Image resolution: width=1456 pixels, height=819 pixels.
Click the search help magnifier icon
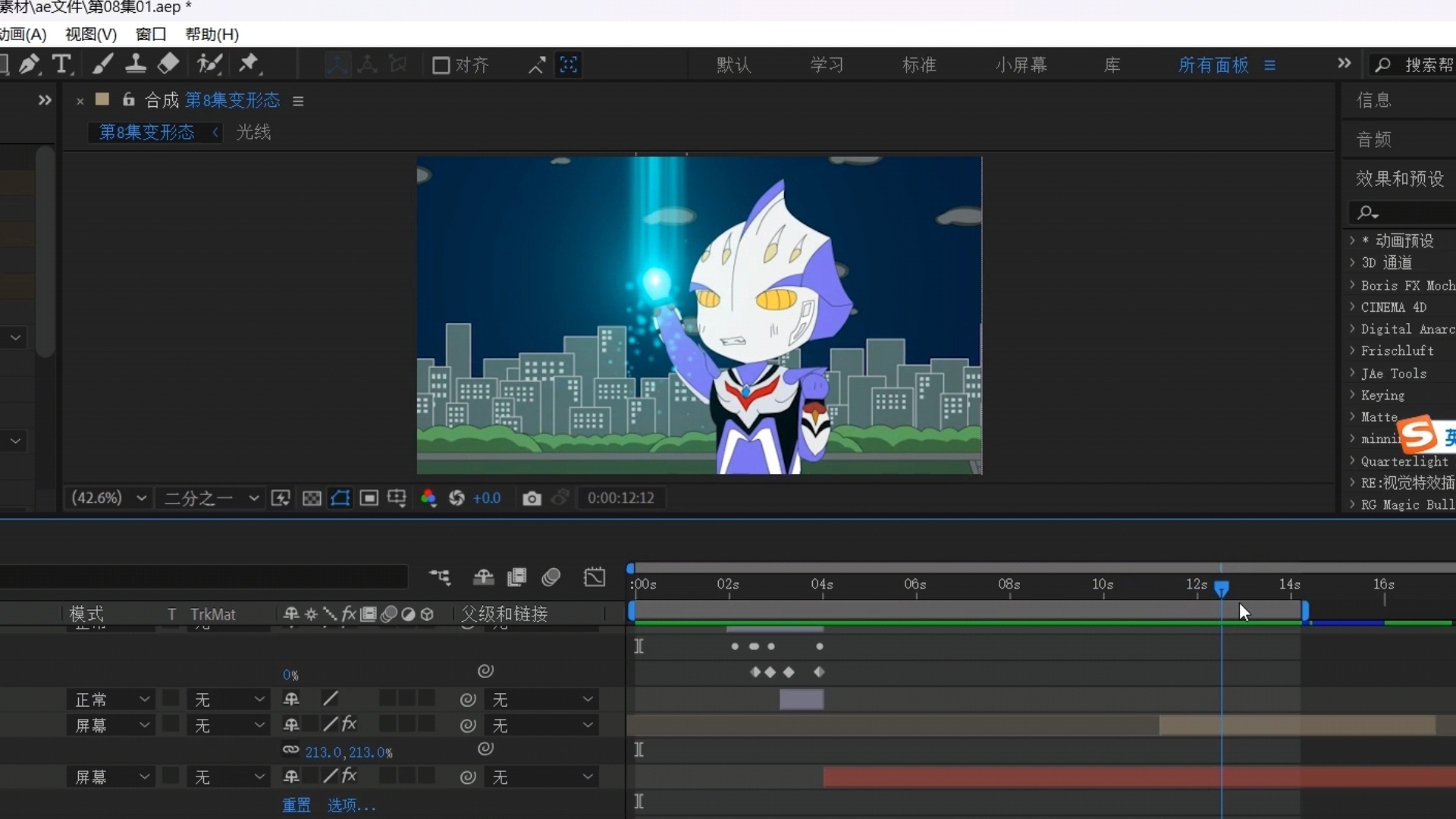(1383, 65)
